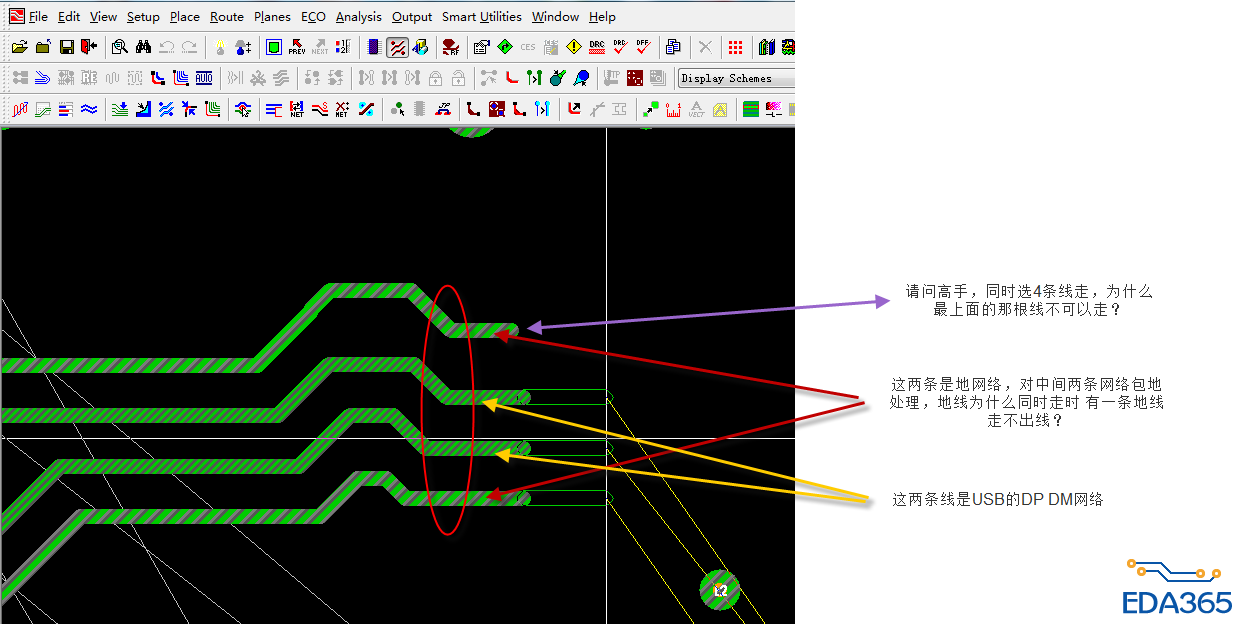1248x624 pixels.
Task: Open the Help menu
Action: [x=602, y=17]
